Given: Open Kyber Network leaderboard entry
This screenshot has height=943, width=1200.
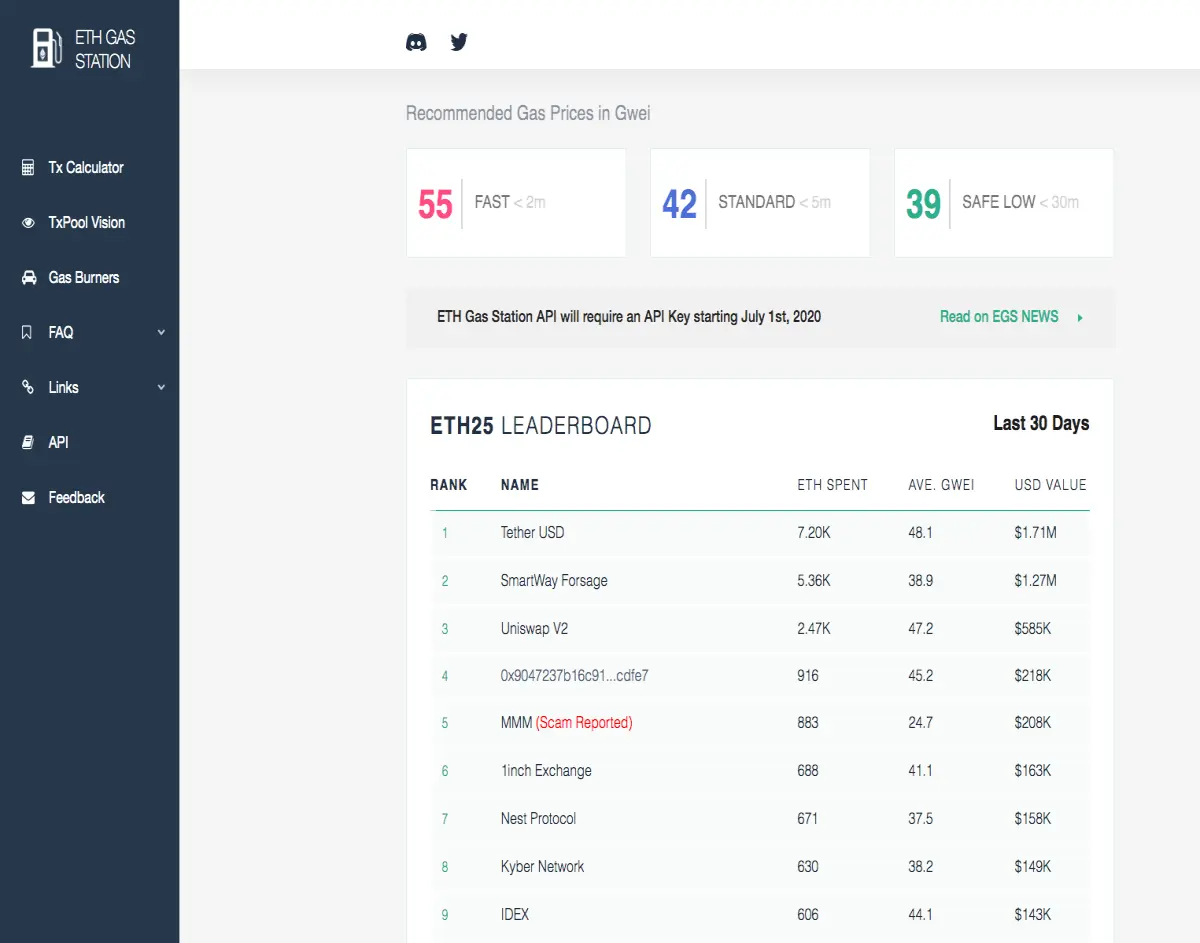Looking at the screenshot, I should point(542,867).
